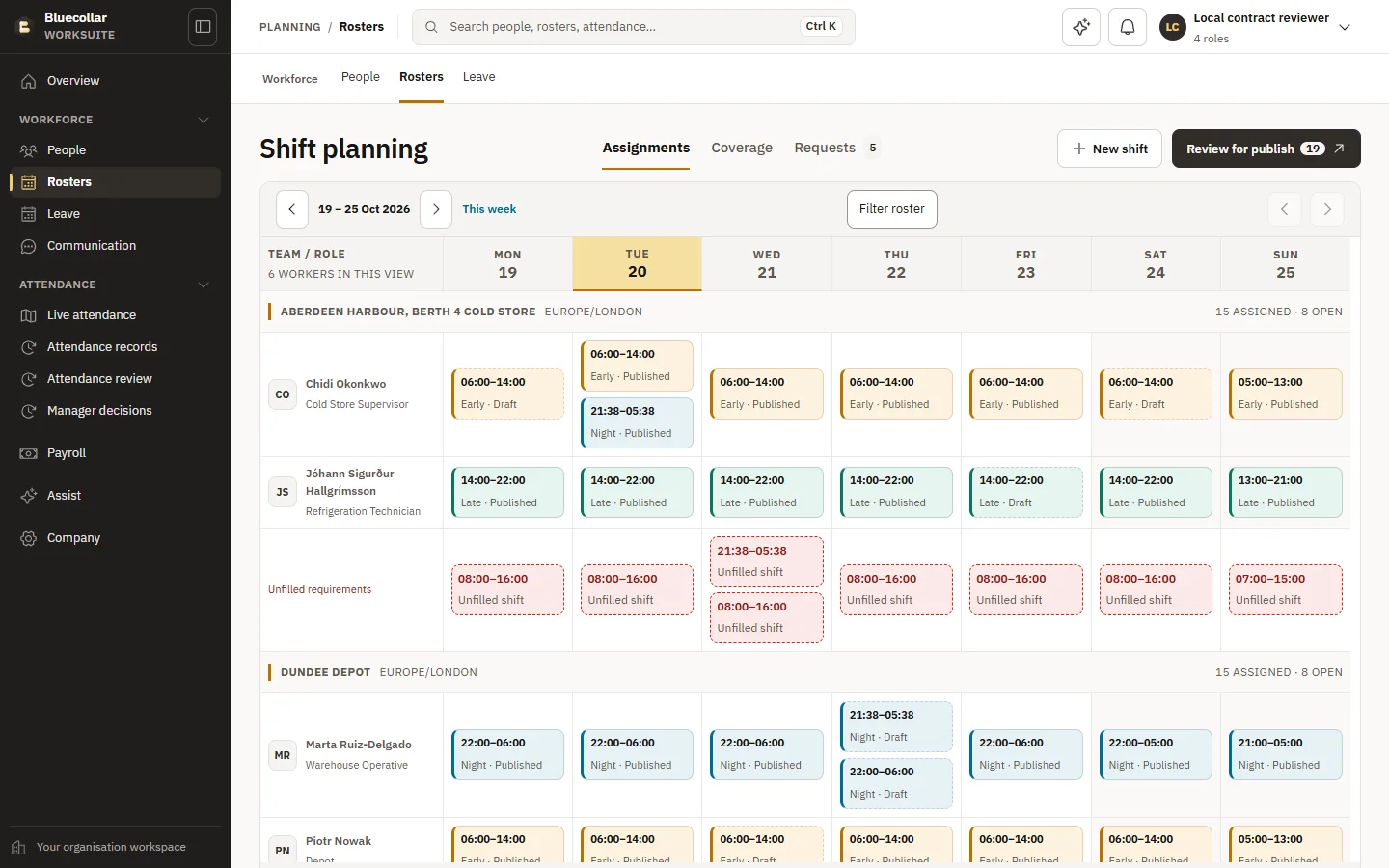Open Manager decisions
Viewport: 1389px width, 868px height.
pyautogui.click(x=116, y=411)
